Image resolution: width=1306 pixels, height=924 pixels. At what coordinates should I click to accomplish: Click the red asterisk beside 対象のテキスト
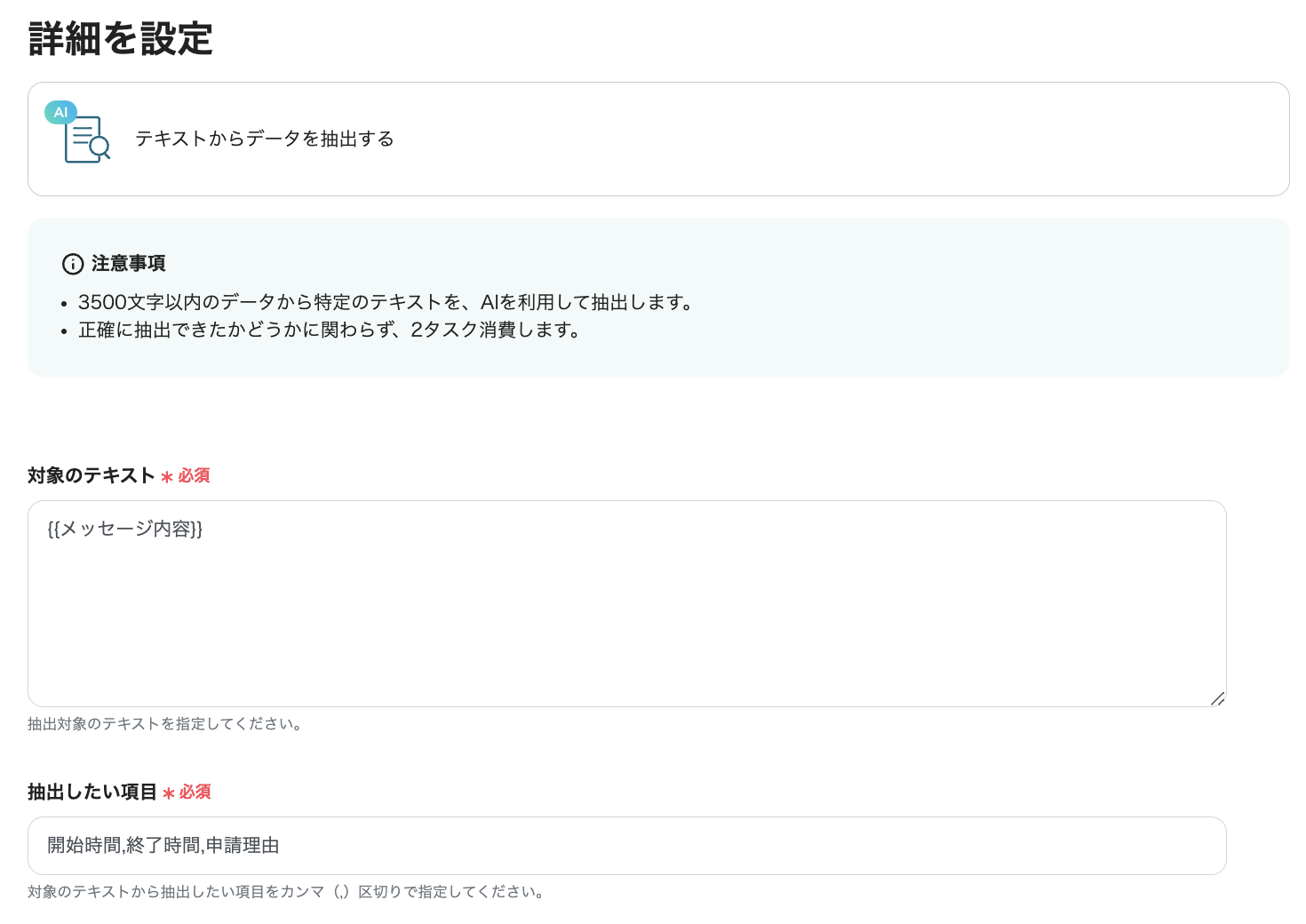pos(165,476)
